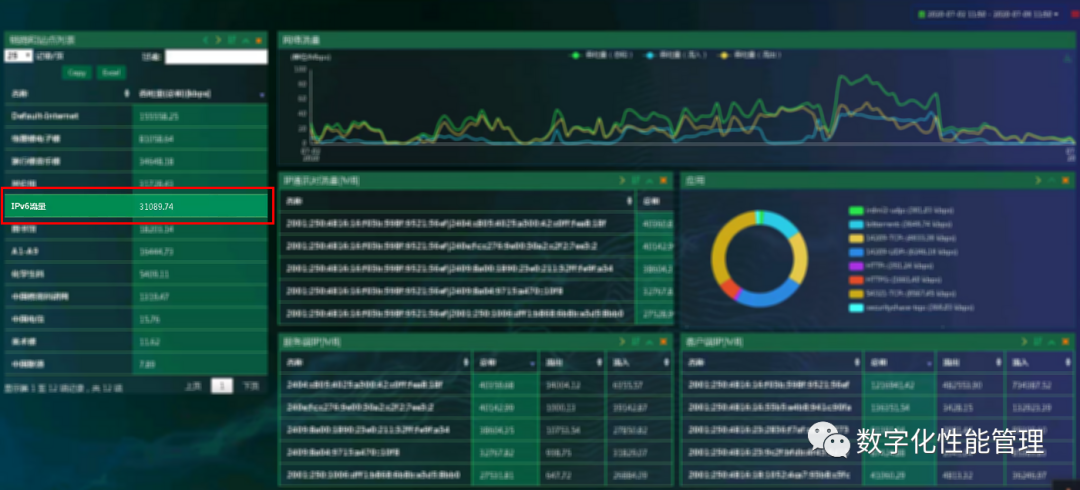1080x490 pixels.
Task: Click the right arrow icon in site list panel header
Action: (x=218, y=41)
